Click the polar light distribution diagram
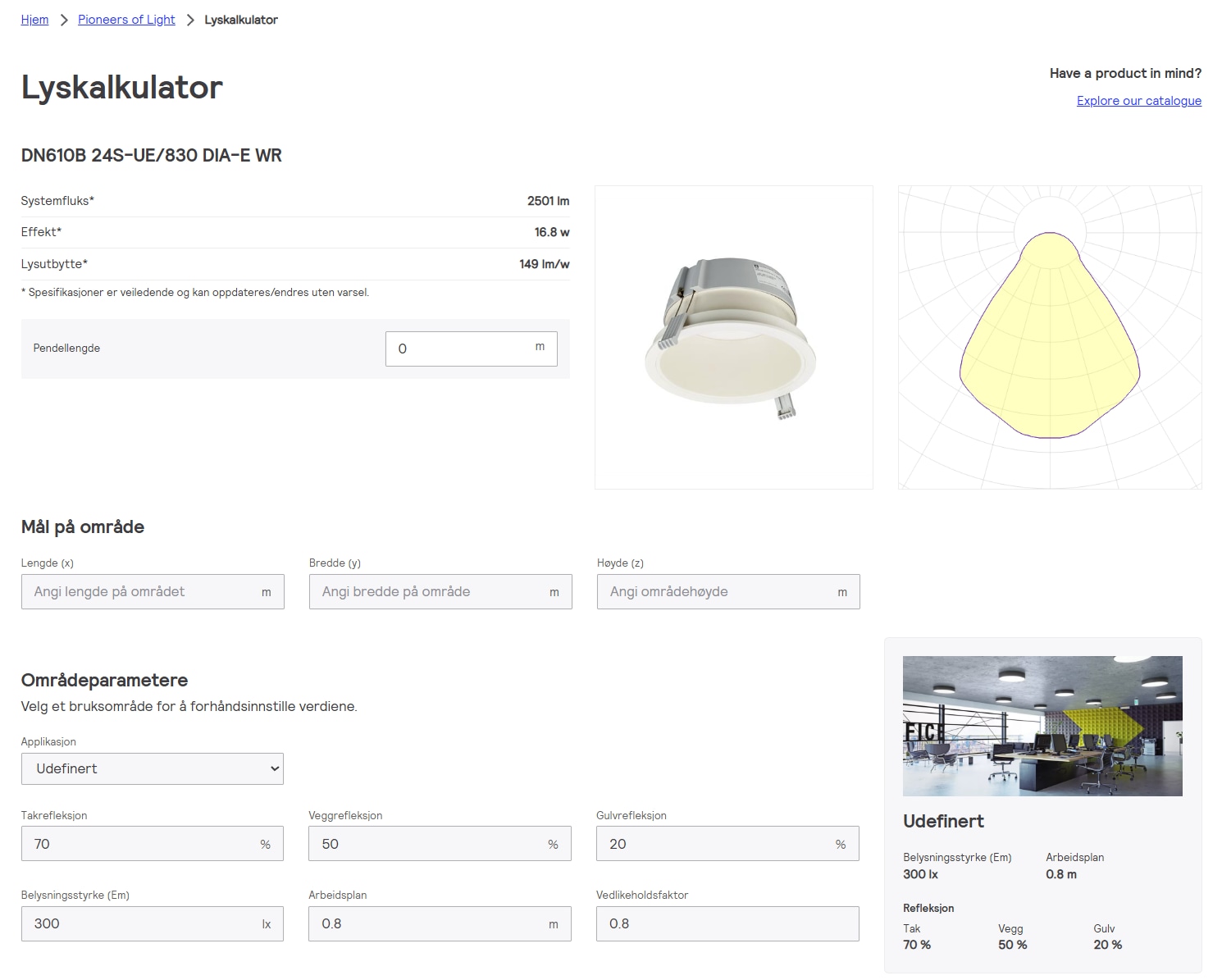 point(1049,337)
